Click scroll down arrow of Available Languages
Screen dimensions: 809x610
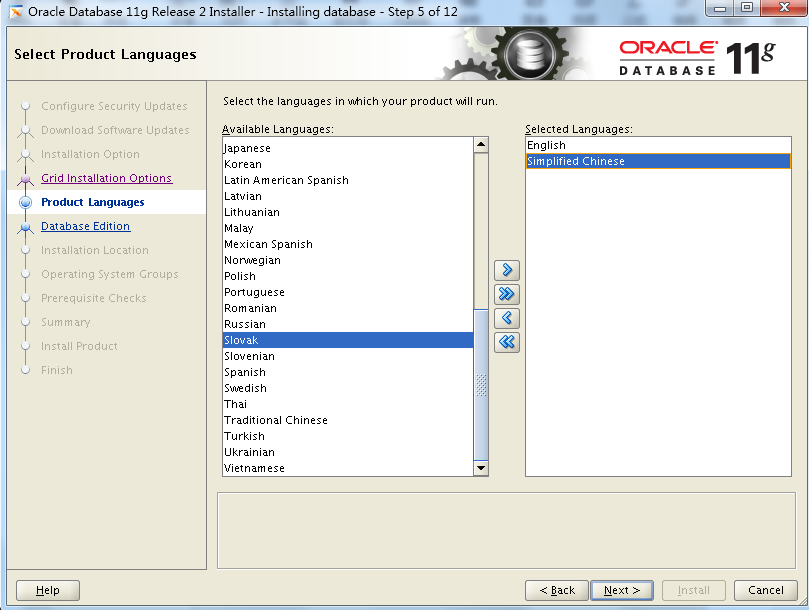coord(481,468)
